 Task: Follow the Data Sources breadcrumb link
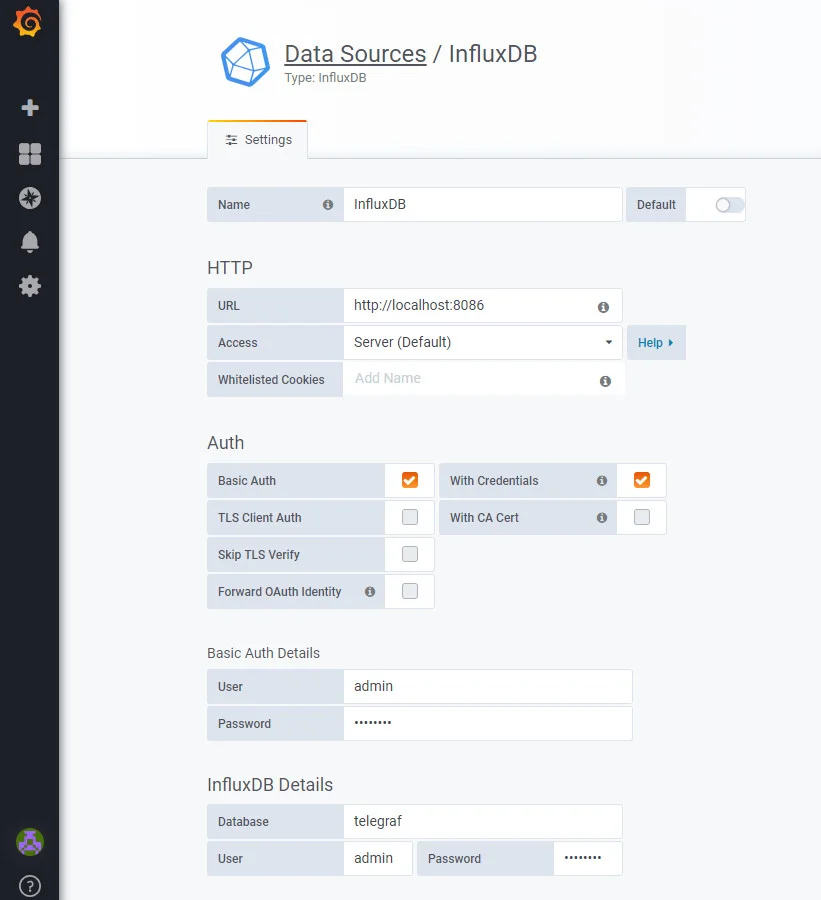[355, 54]
